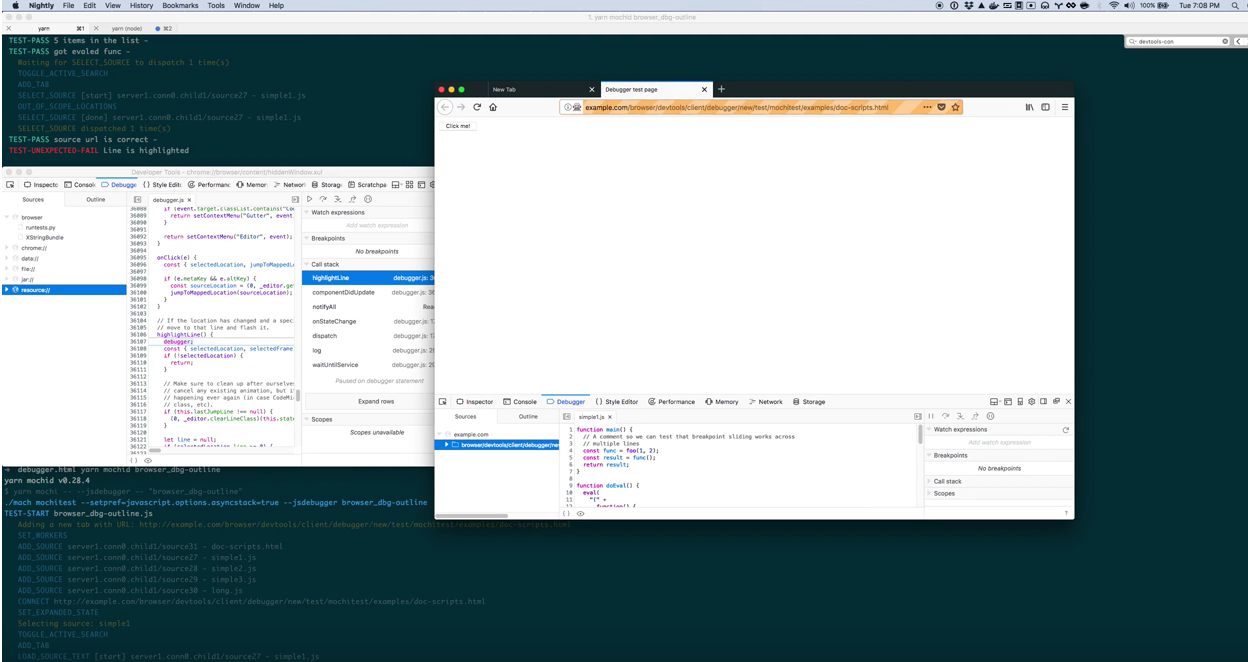Click the "Click me!" button on the page
Viewport: 1248px width, 662px height.
458,126
